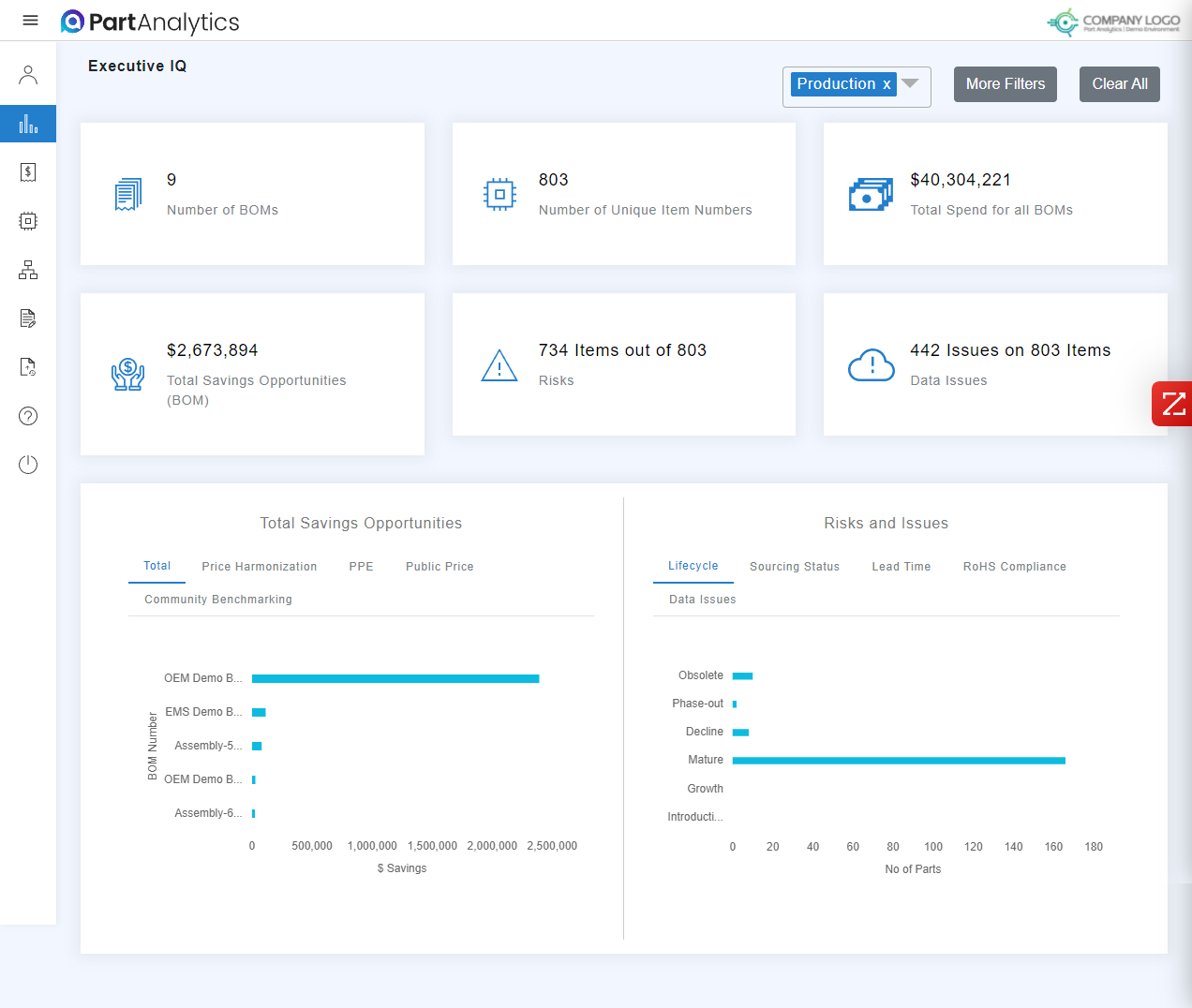Image resolution: width=1192 pixels, height=1008 pixels.
Task: Open the red Z feedback widget
Action: [1172, 404]
